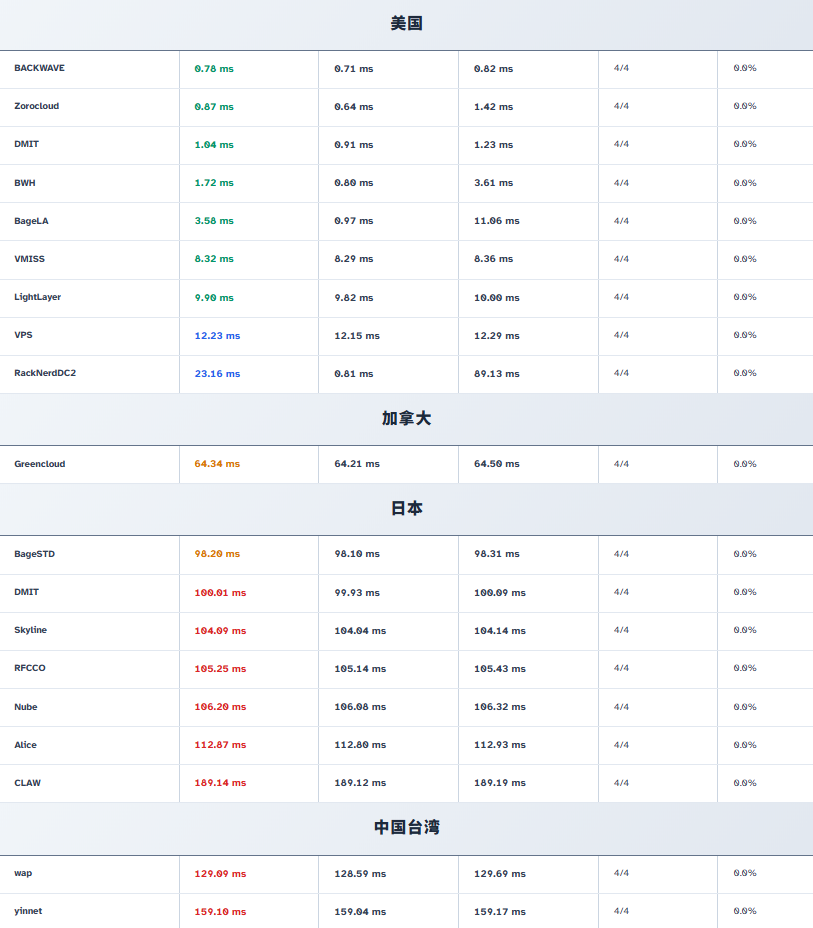813x928 pixels.
Task: Click the BACKWAVE node name
Action: coord(39,68)
